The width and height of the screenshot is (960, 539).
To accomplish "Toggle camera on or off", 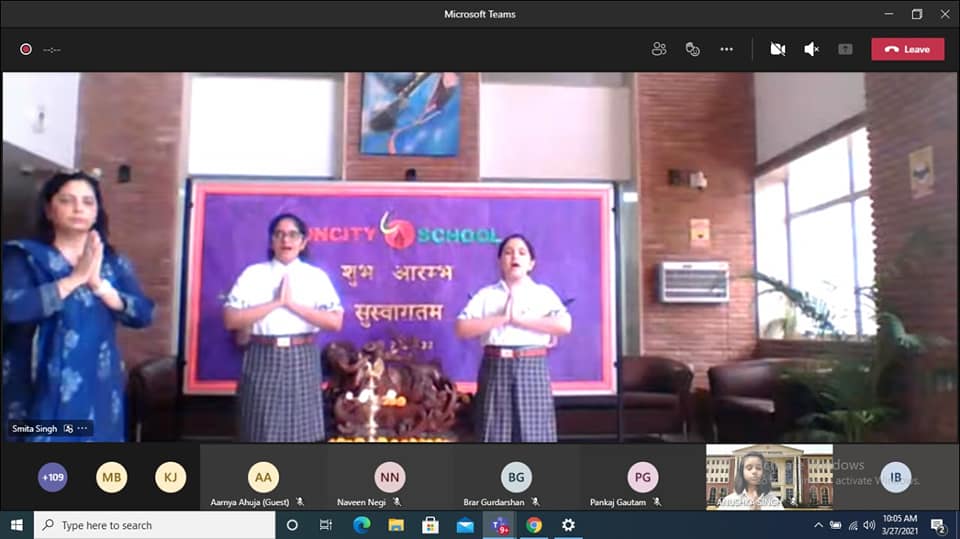I will click(x=778, y=49).
